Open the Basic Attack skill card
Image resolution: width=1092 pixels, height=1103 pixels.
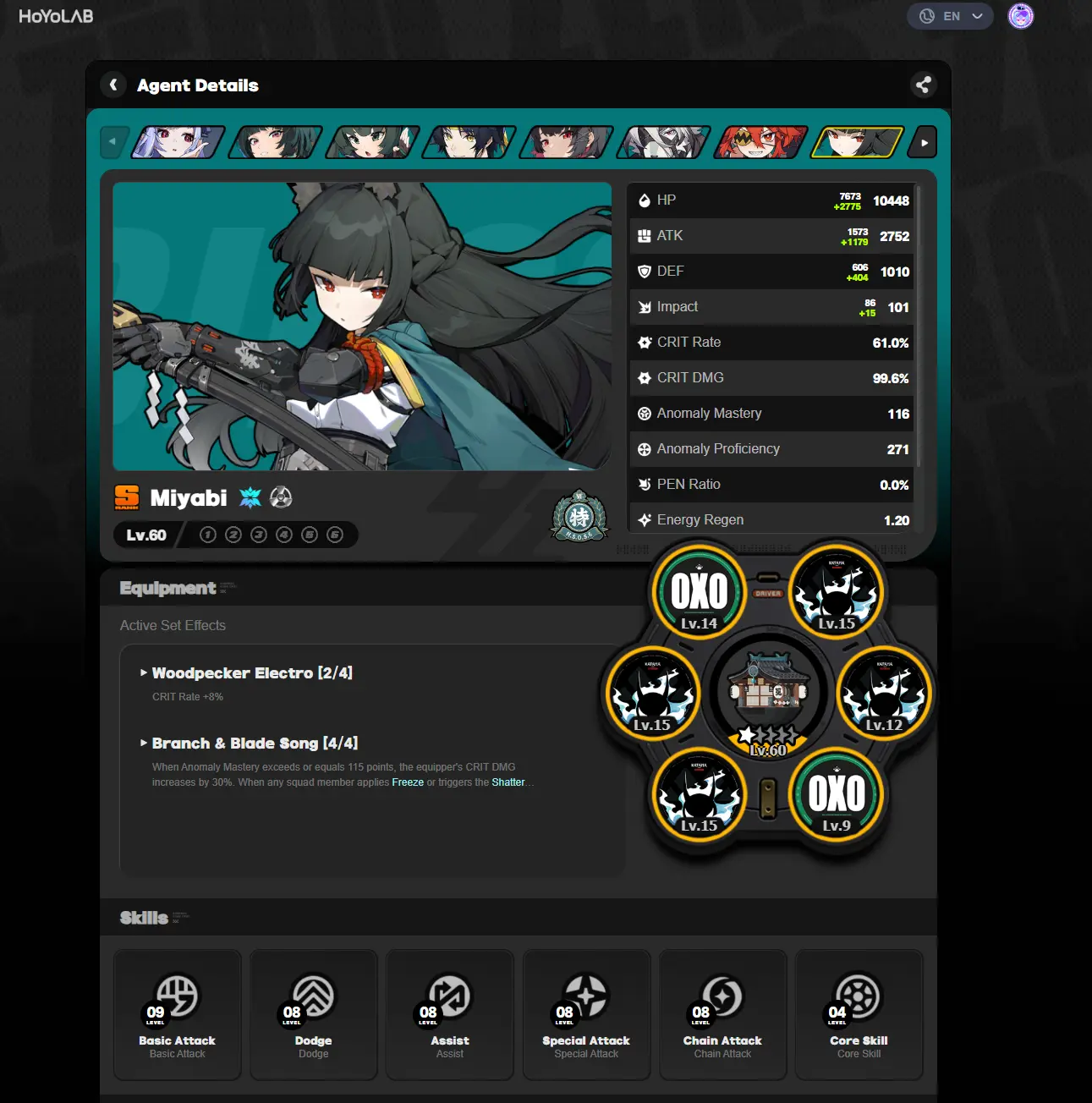point(178,1015)
